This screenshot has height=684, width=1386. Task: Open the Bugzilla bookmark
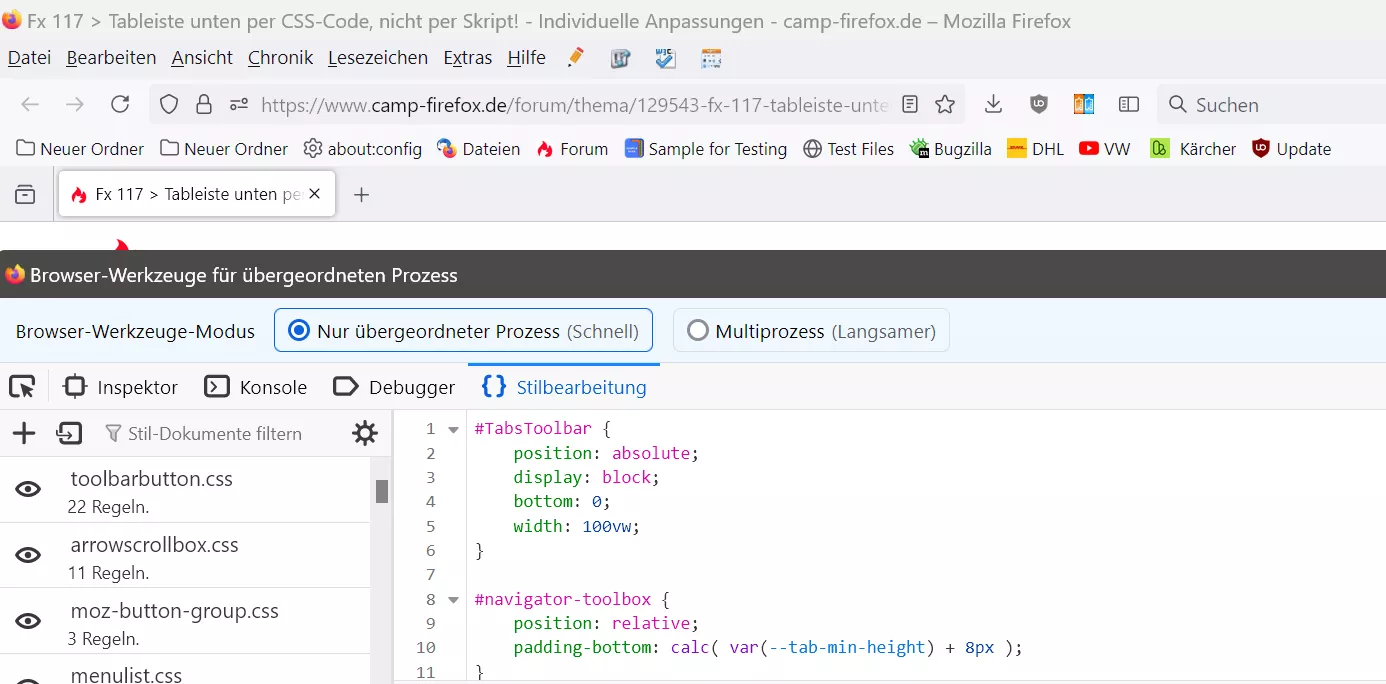[x=950, y=149]
